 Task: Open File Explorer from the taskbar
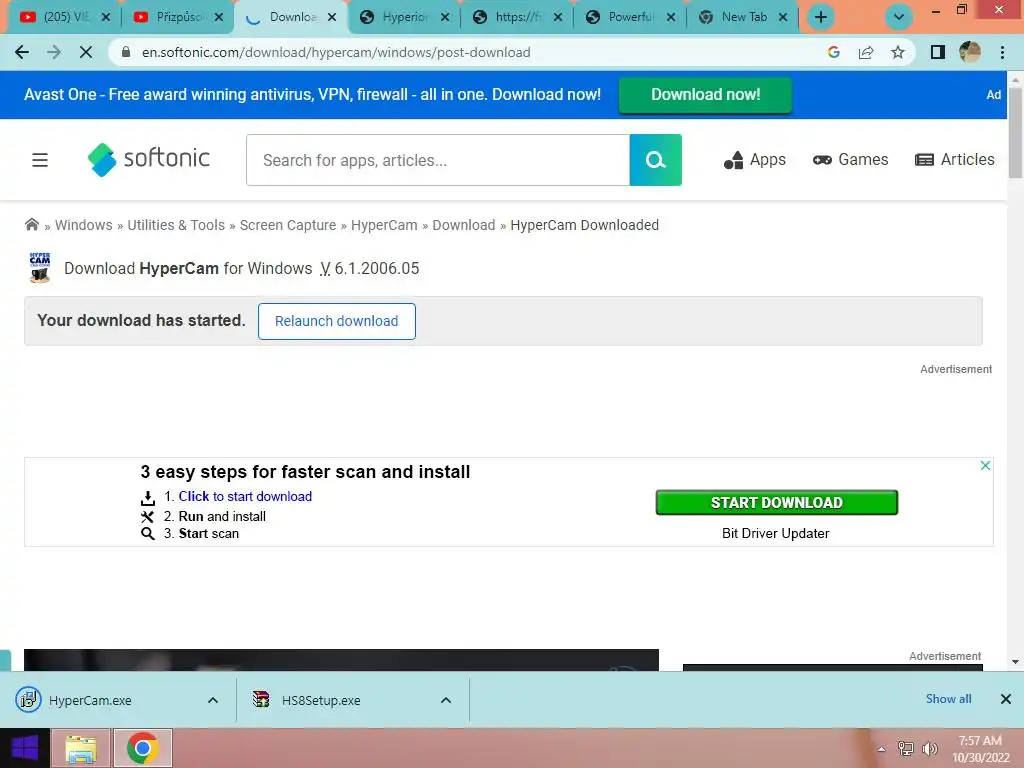point(82,748)
